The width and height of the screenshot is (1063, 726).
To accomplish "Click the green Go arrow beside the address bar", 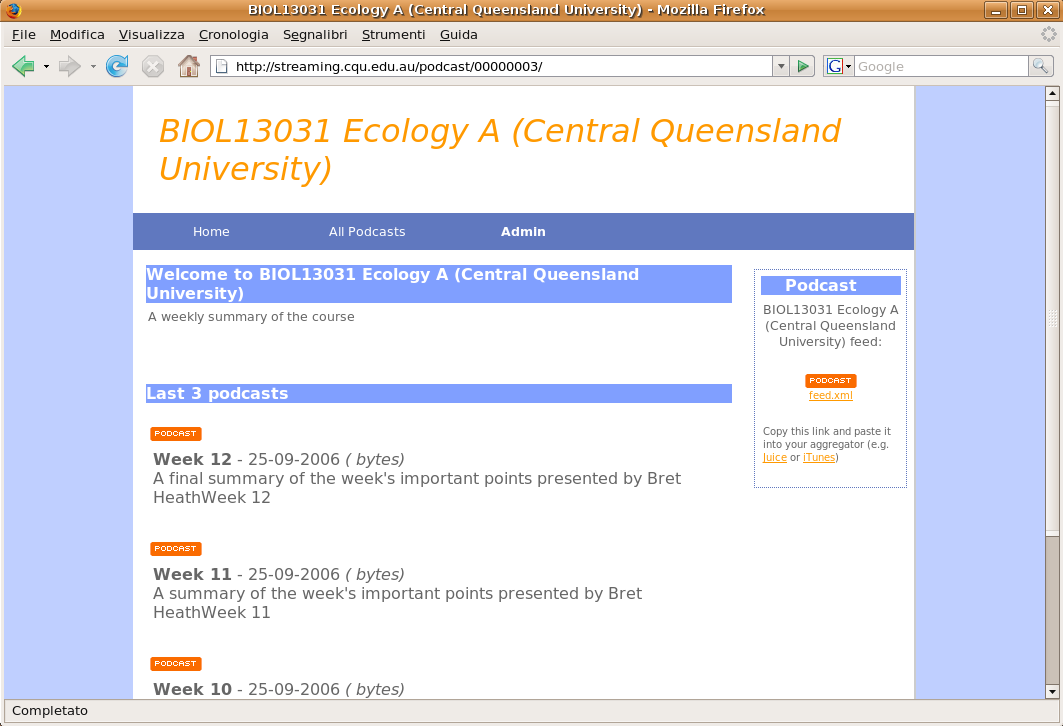I will tap(803, 66).
